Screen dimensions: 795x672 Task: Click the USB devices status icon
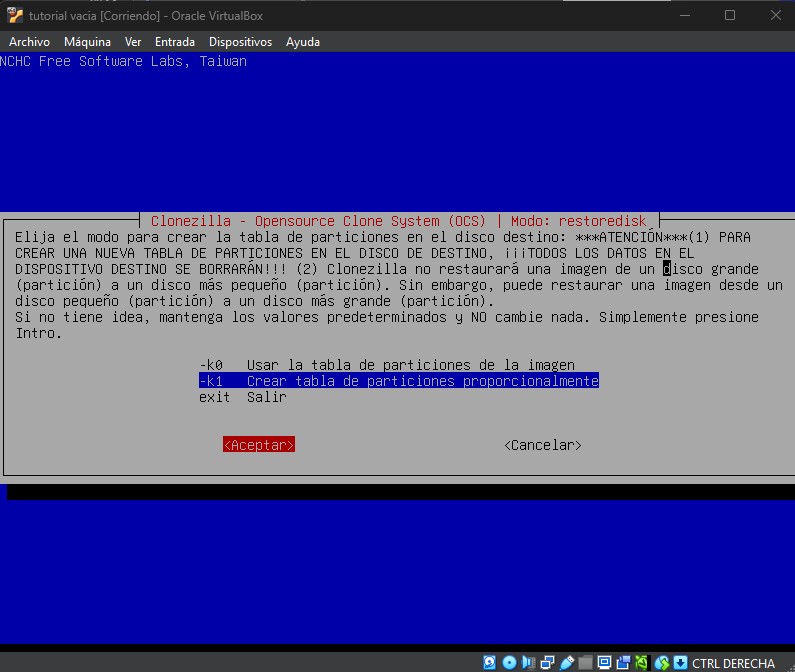[x=567, y=662]
